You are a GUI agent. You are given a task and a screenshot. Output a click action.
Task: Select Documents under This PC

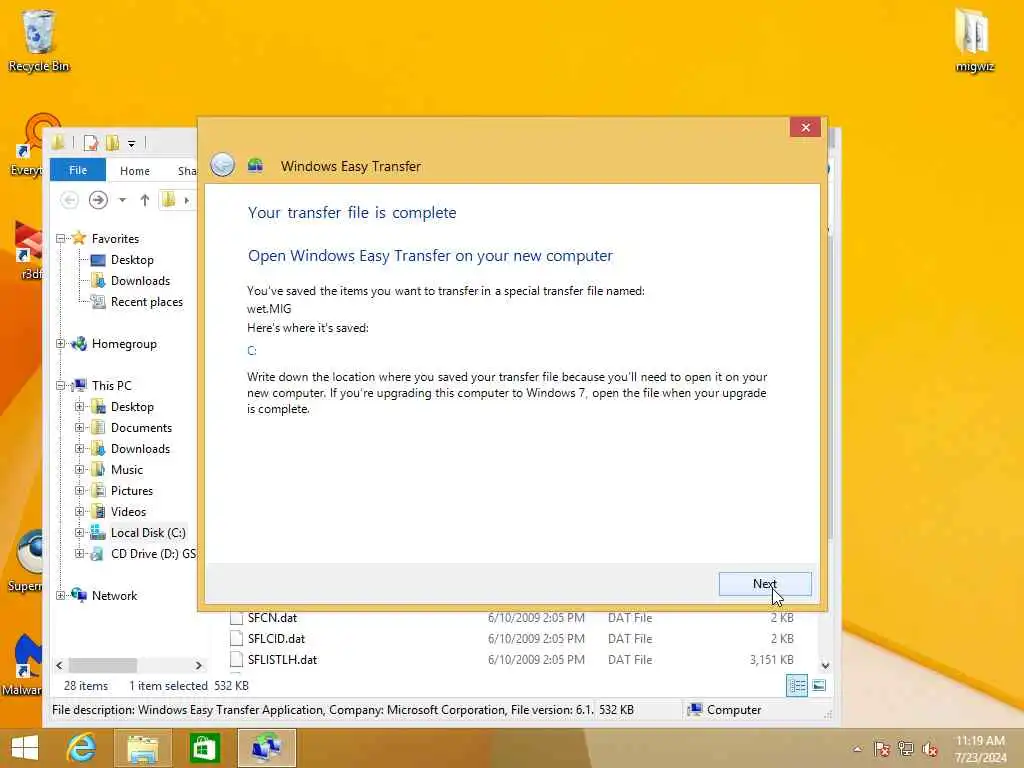141,428
